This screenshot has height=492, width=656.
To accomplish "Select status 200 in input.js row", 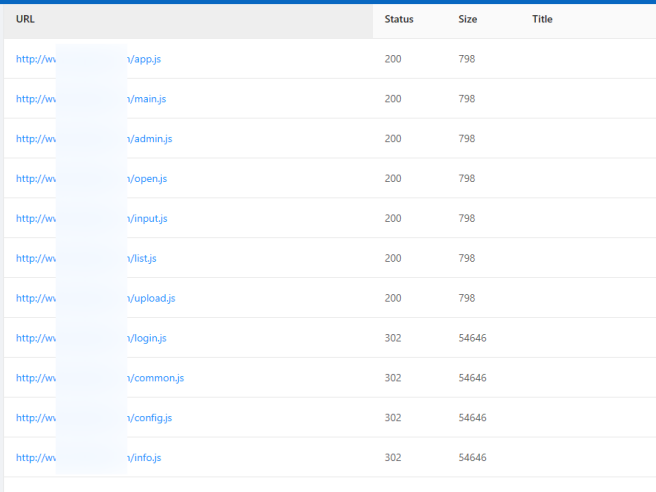I will [x=393, y=218].
